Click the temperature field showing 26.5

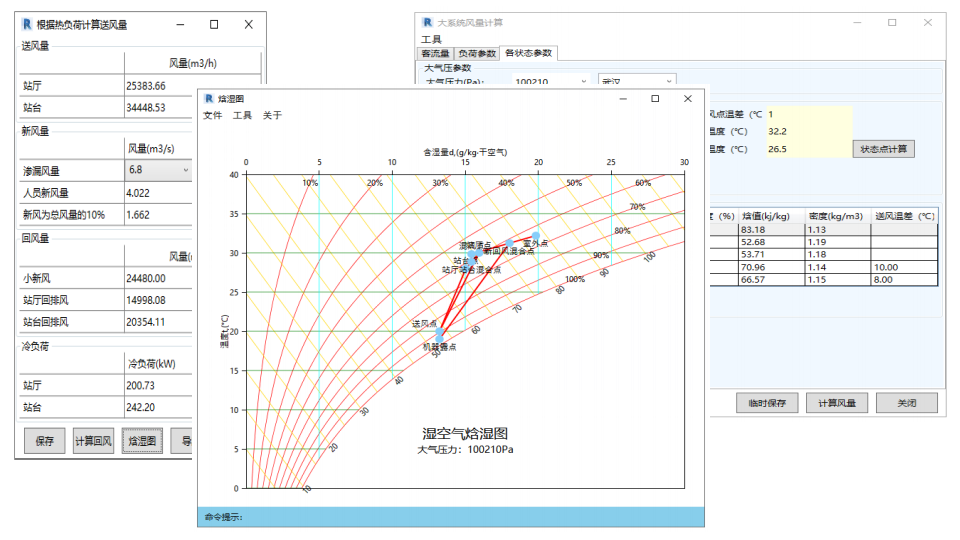(809, 149)
